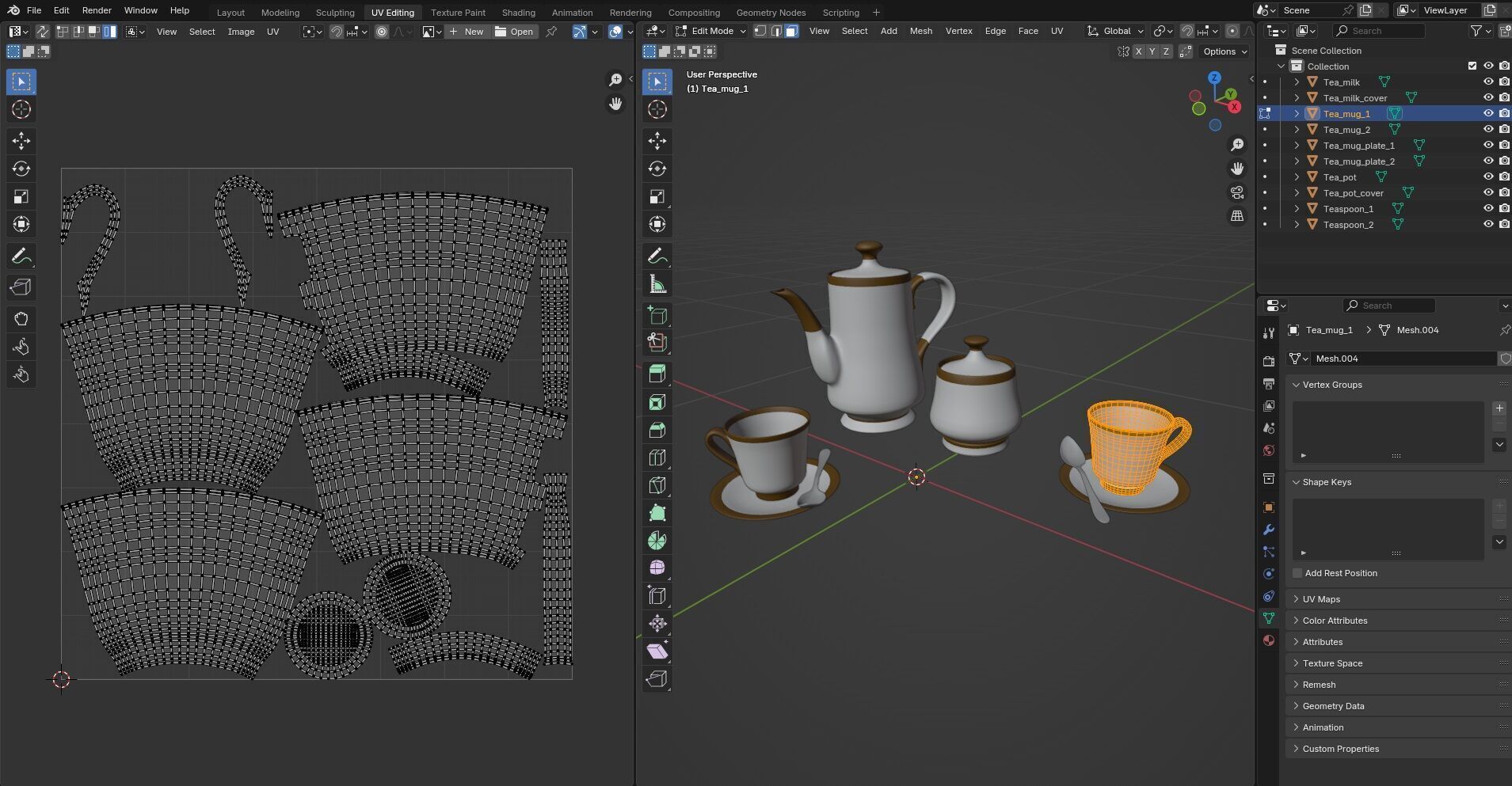Screen dimensions: 1512x786
Task: Select the Knife tool
Action: coord(657,485)
